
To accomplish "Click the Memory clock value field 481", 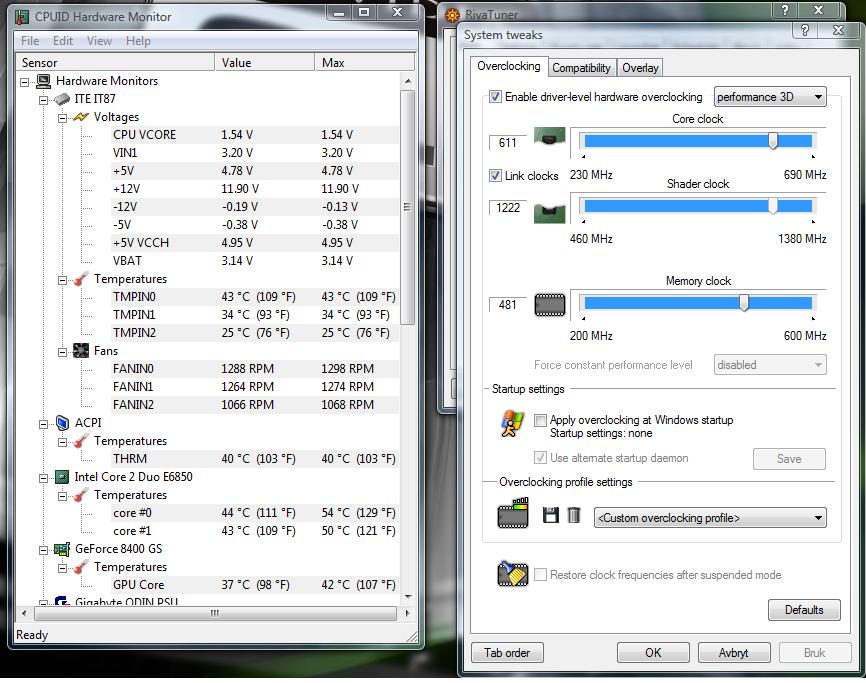I will [x=508, y=305].
